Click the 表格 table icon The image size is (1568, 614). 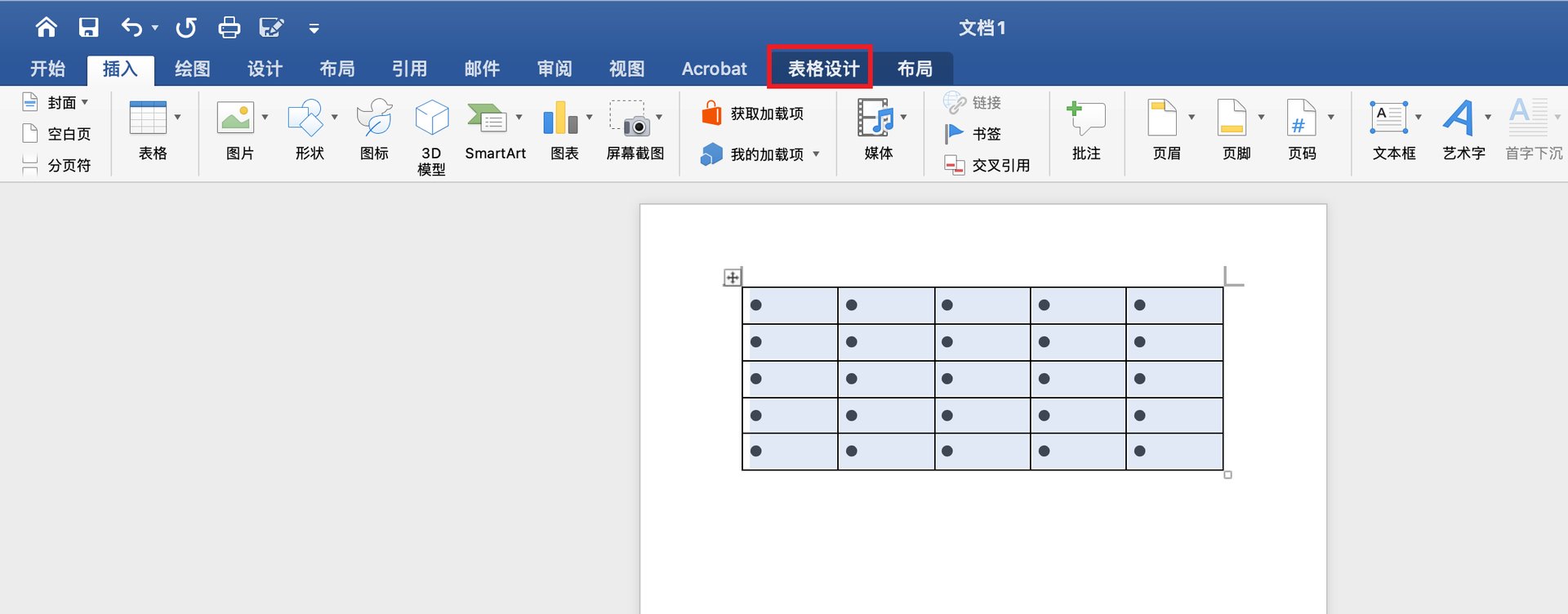pyautogui.click(x=149, y=118)
